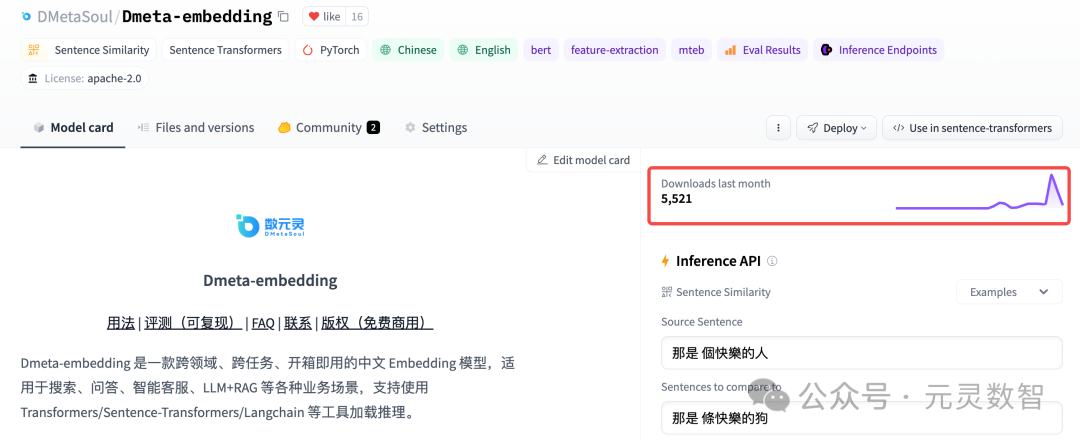Viewport: 1080px width, 440px height.
Task: Click the DMetaSoul logo in model card
Action: (x=270, y=226)
